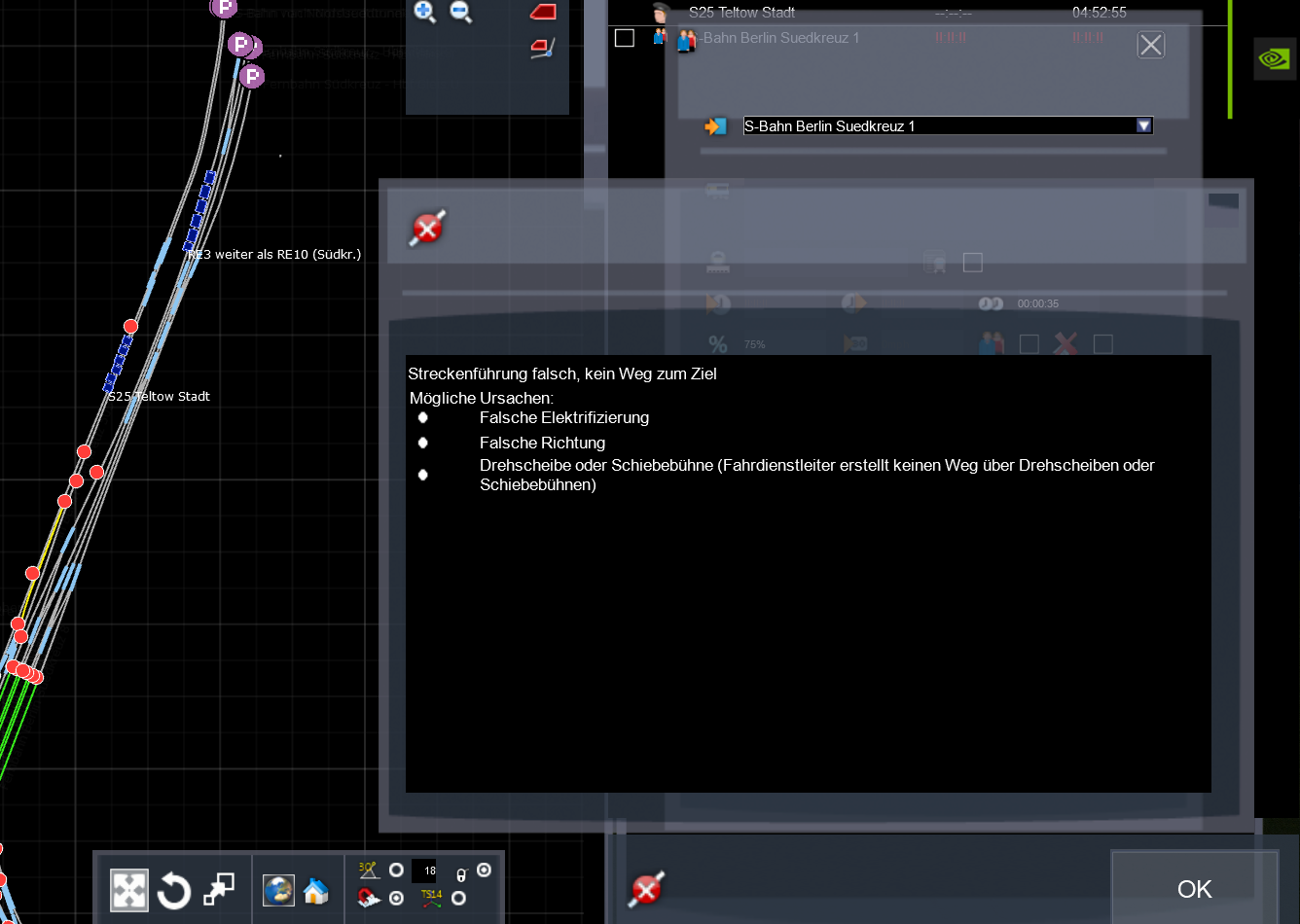Viewport: 1300px width, 924px height.
Task: Enable the 30° angle snap radio button
Action: click(x=396, y=870)
